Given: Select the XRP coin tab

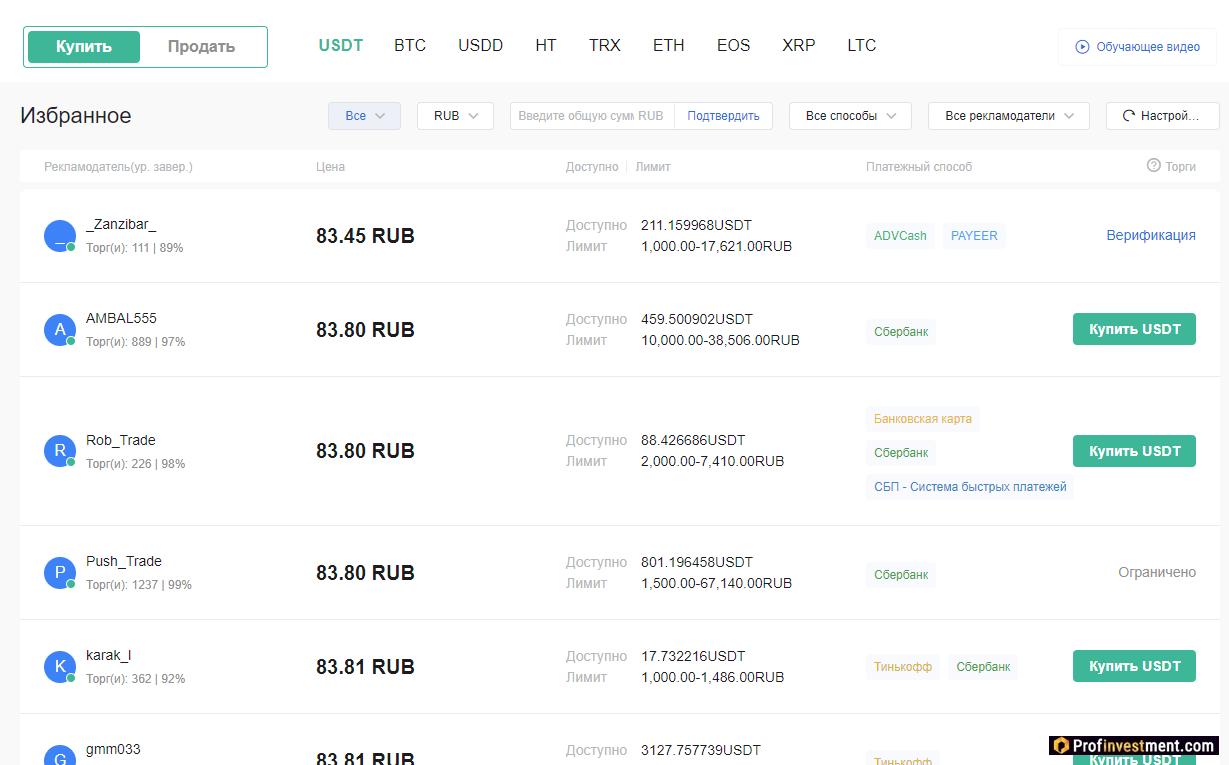Looking at the screenshot, I should [799, 46].
